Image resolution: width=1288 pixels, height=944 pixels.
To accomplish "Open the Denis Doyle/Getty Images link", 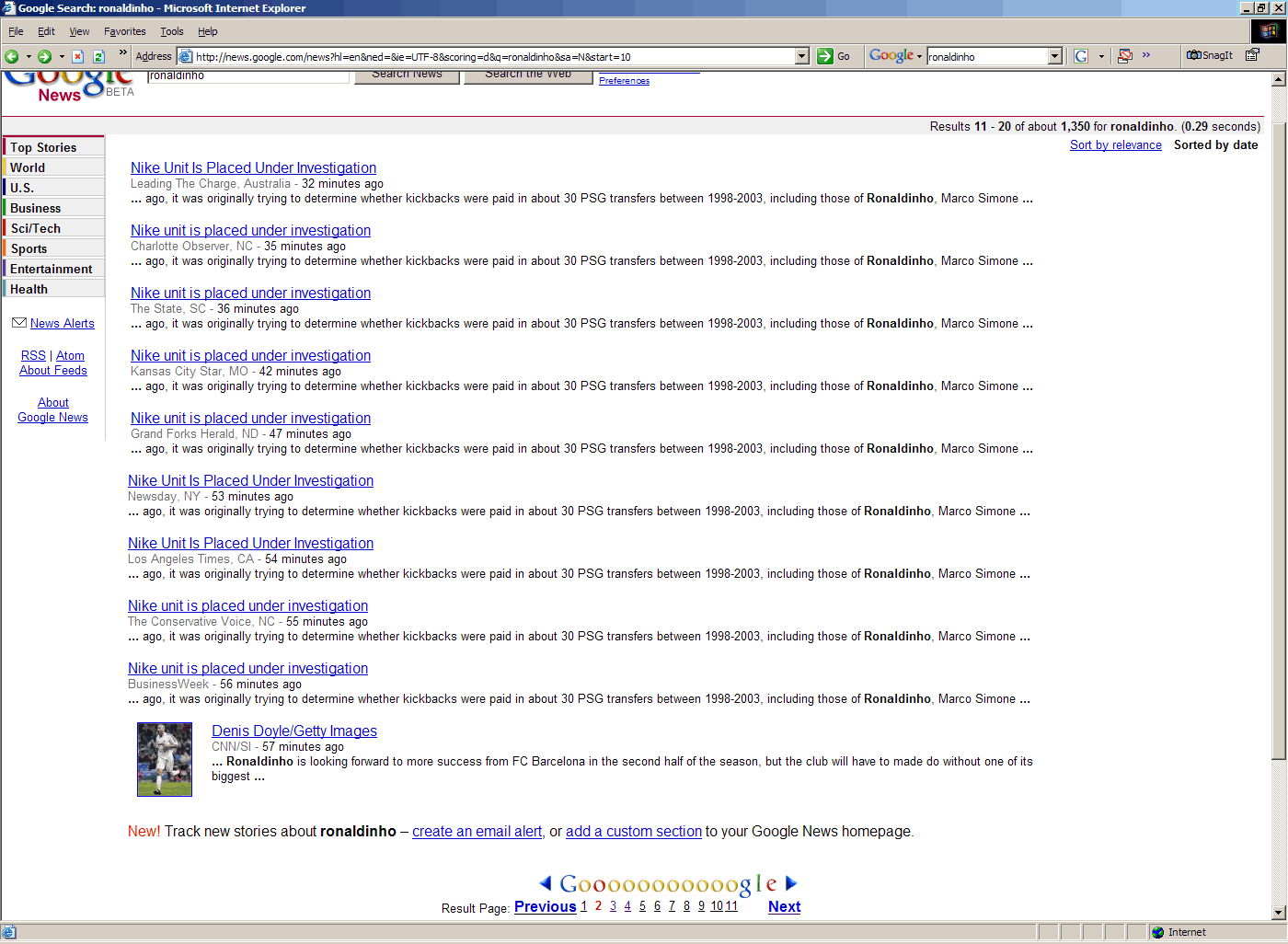I will point(294,731).
